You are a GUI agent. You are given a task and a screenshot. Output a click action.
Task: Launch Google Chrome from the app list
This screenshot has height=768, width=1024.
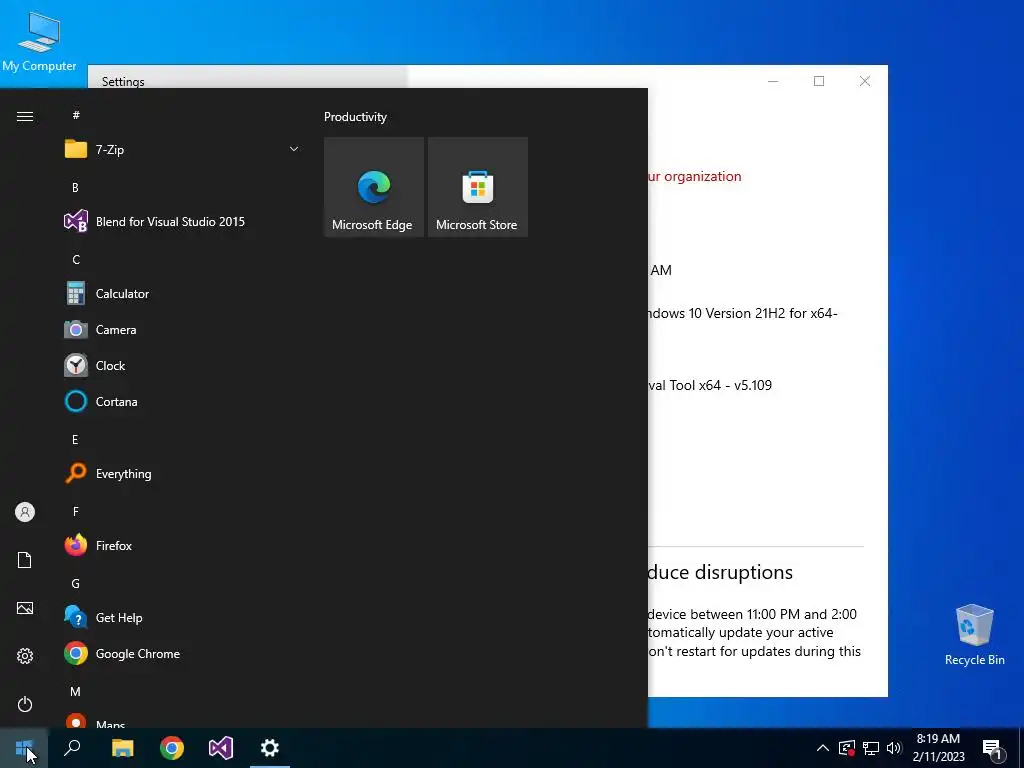pyautogui.click(x=182, y=654)
